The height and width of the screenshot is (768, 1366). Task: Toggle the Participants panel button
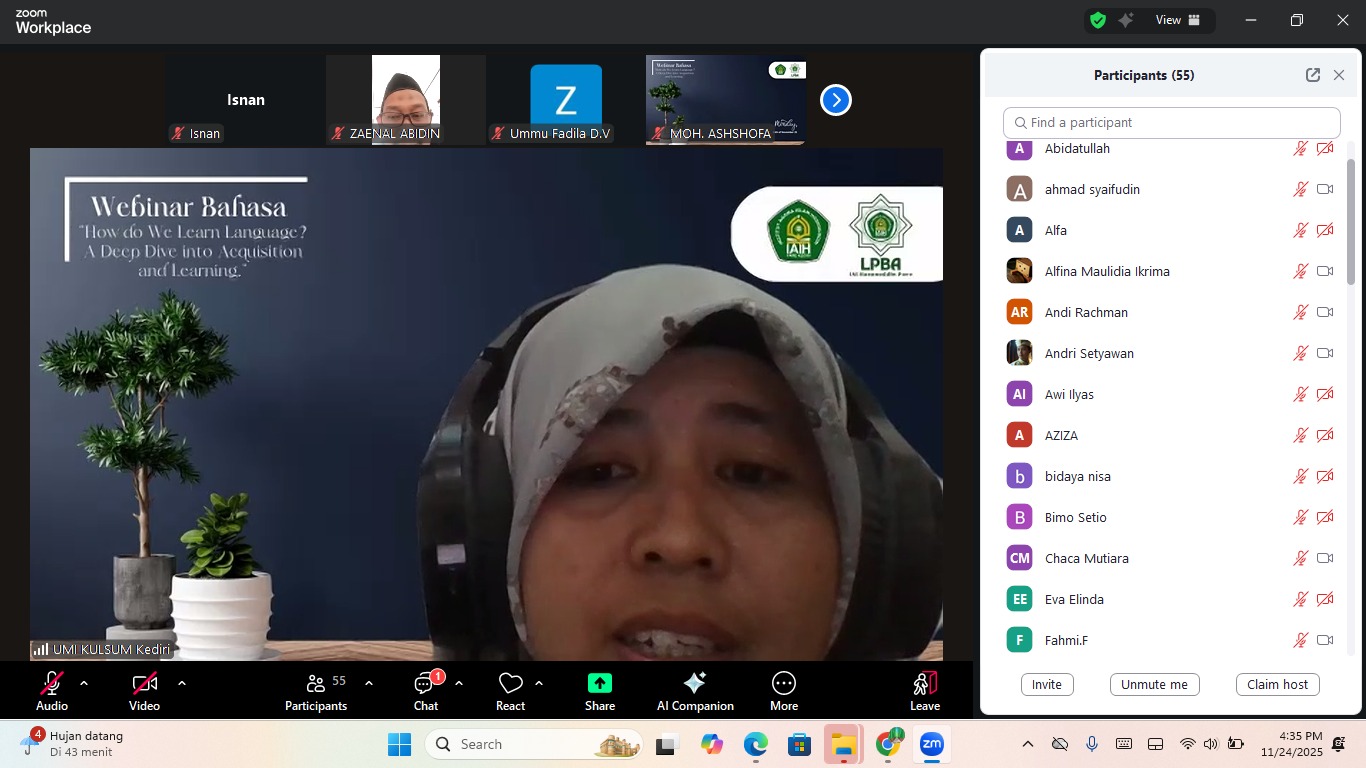click(316, 683)
